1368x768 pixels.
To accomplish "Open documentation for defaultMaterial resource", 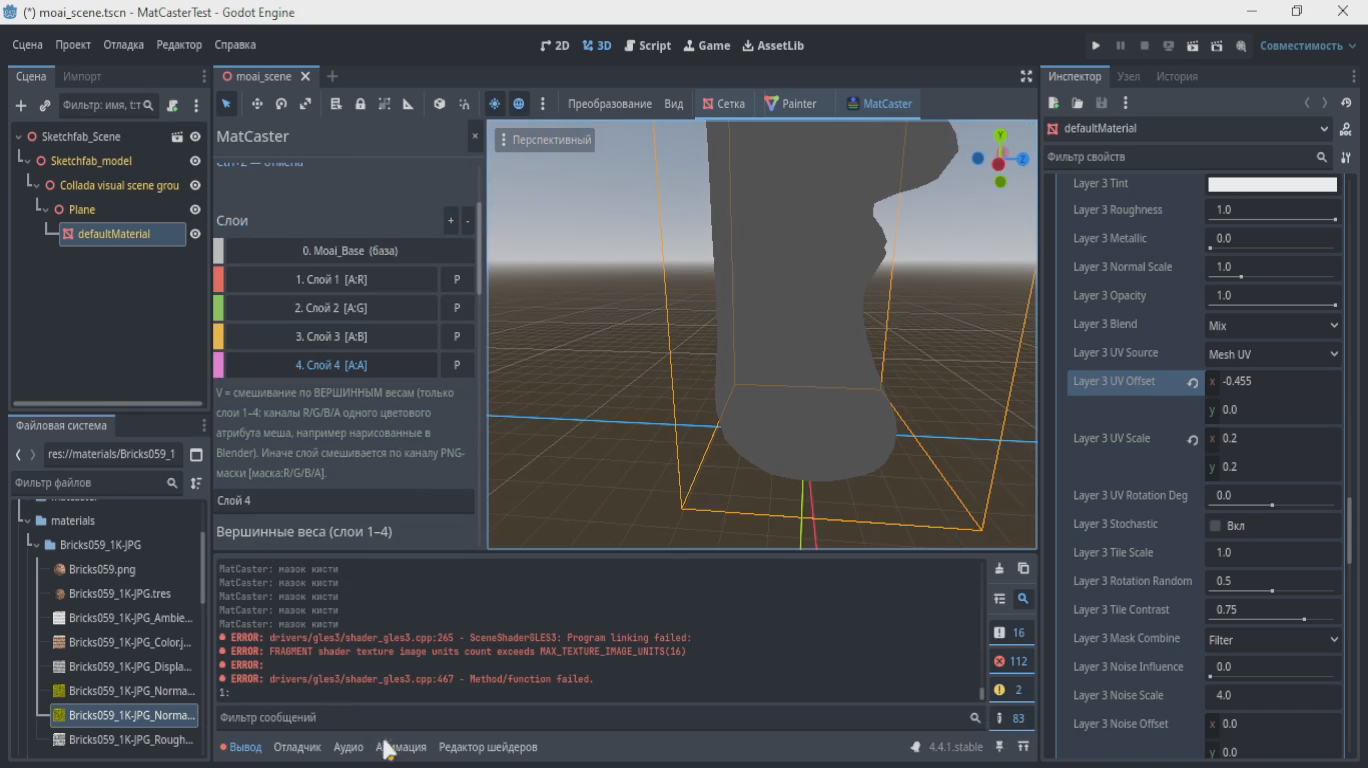I will (1346, 129).
